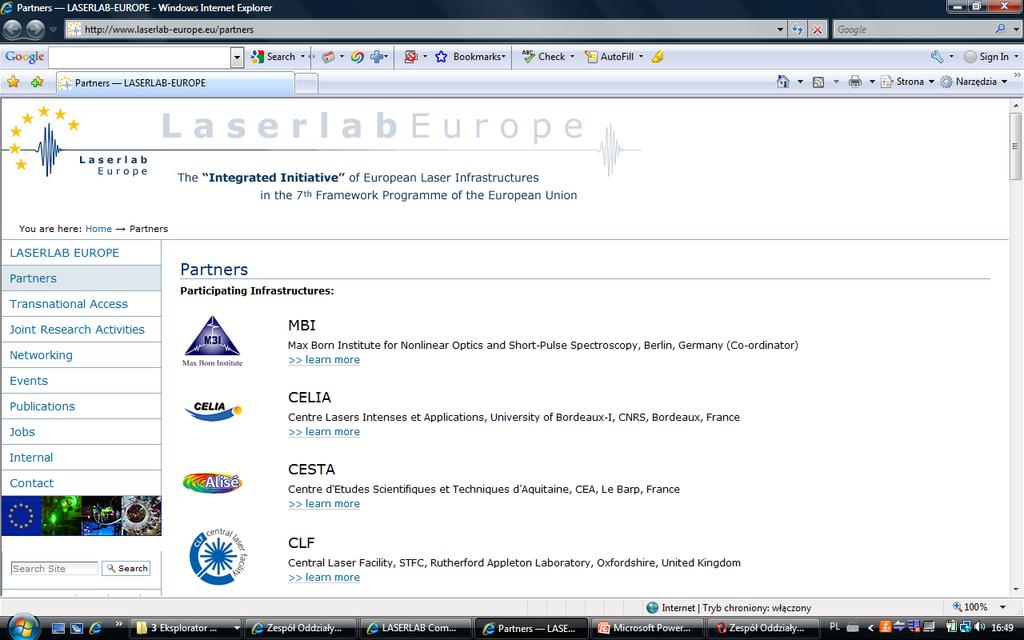
Task: Click the Print icon in command bar
Action: point(855,82)
